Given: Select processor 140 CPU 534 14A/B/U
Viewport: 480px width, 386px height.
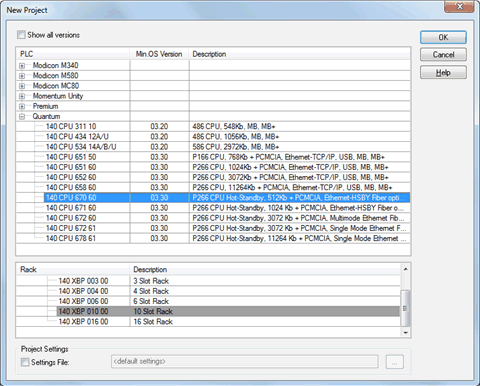Looking at the screenshot, I should coord(81,147).
